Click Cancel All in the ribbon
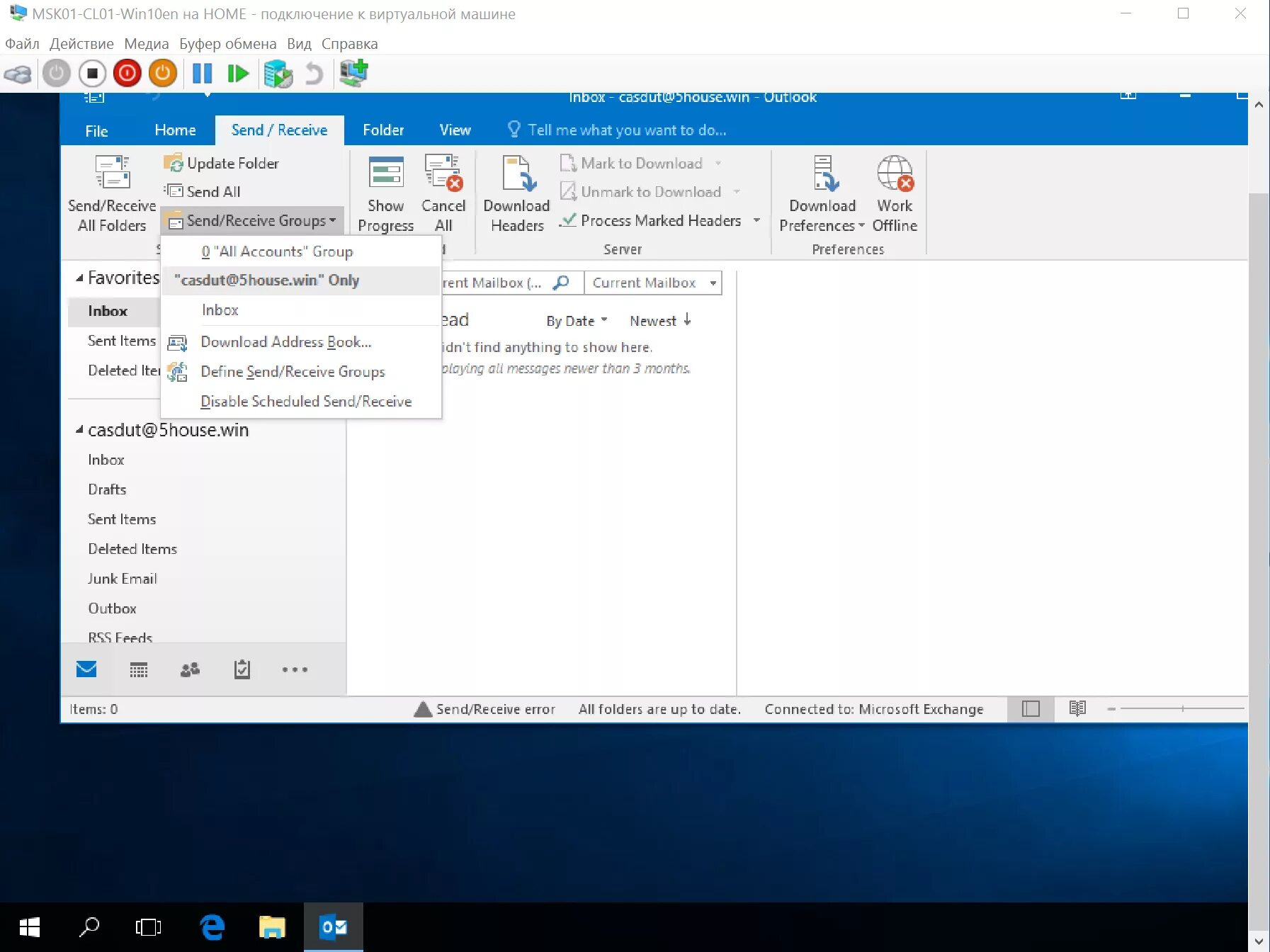 click(443, 193)
